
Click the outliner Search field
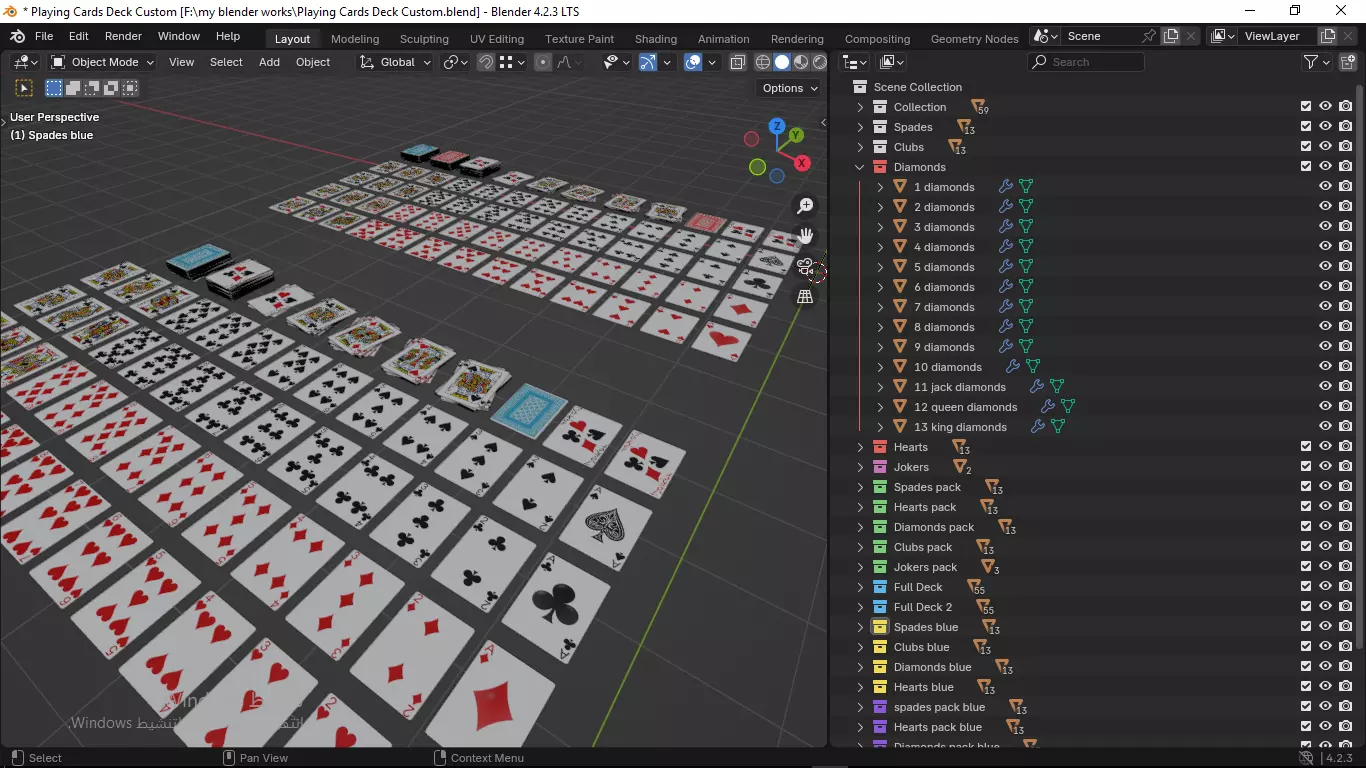click(1086, 62)
